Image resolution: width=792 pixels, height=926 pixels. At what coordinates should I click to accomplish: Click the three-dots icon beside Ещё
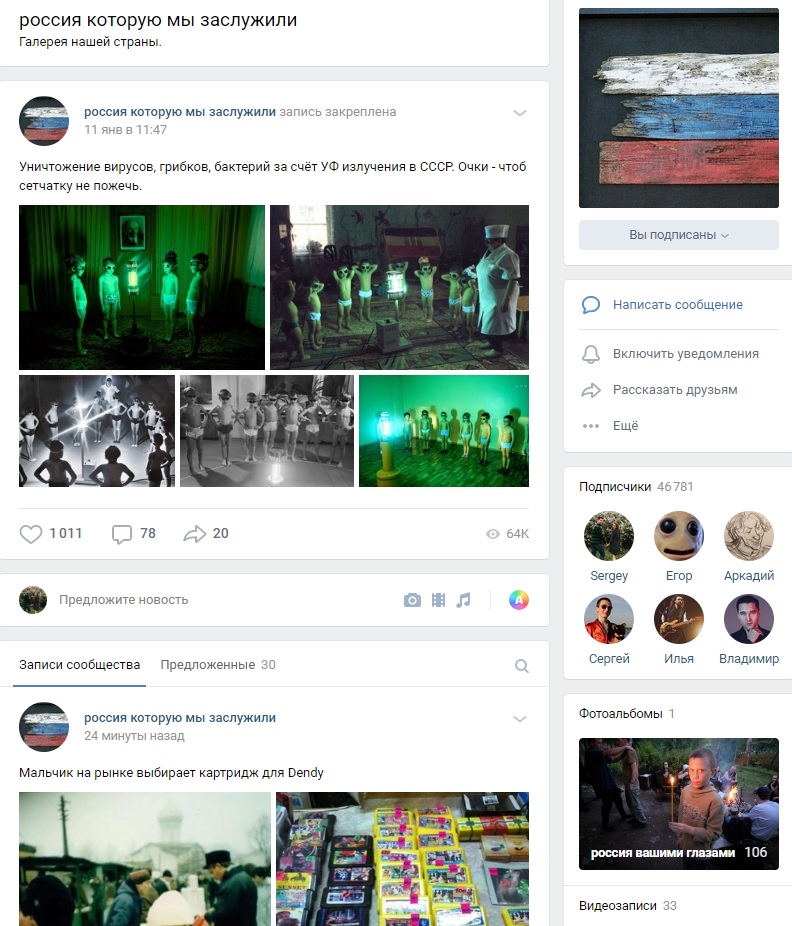point(591,426)
